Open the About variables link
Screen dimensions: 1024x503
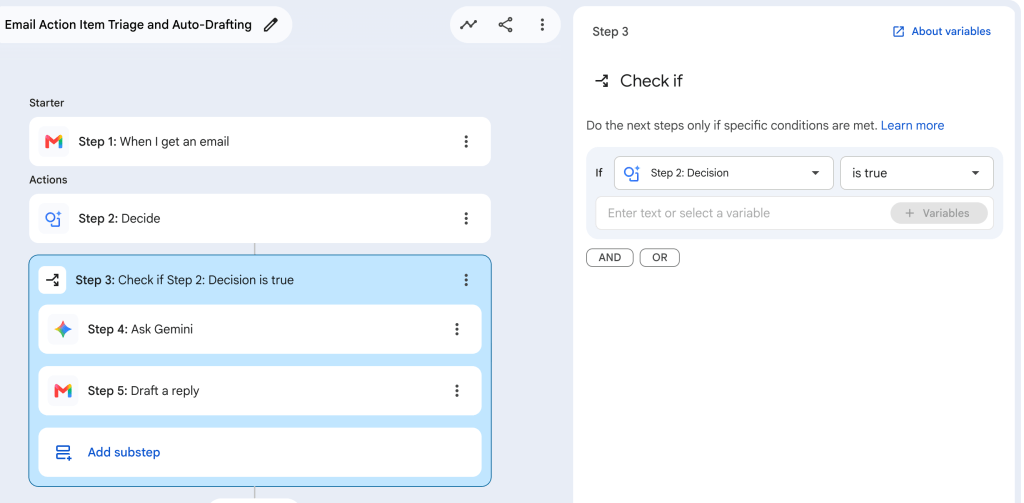click(x=951, y=31)
